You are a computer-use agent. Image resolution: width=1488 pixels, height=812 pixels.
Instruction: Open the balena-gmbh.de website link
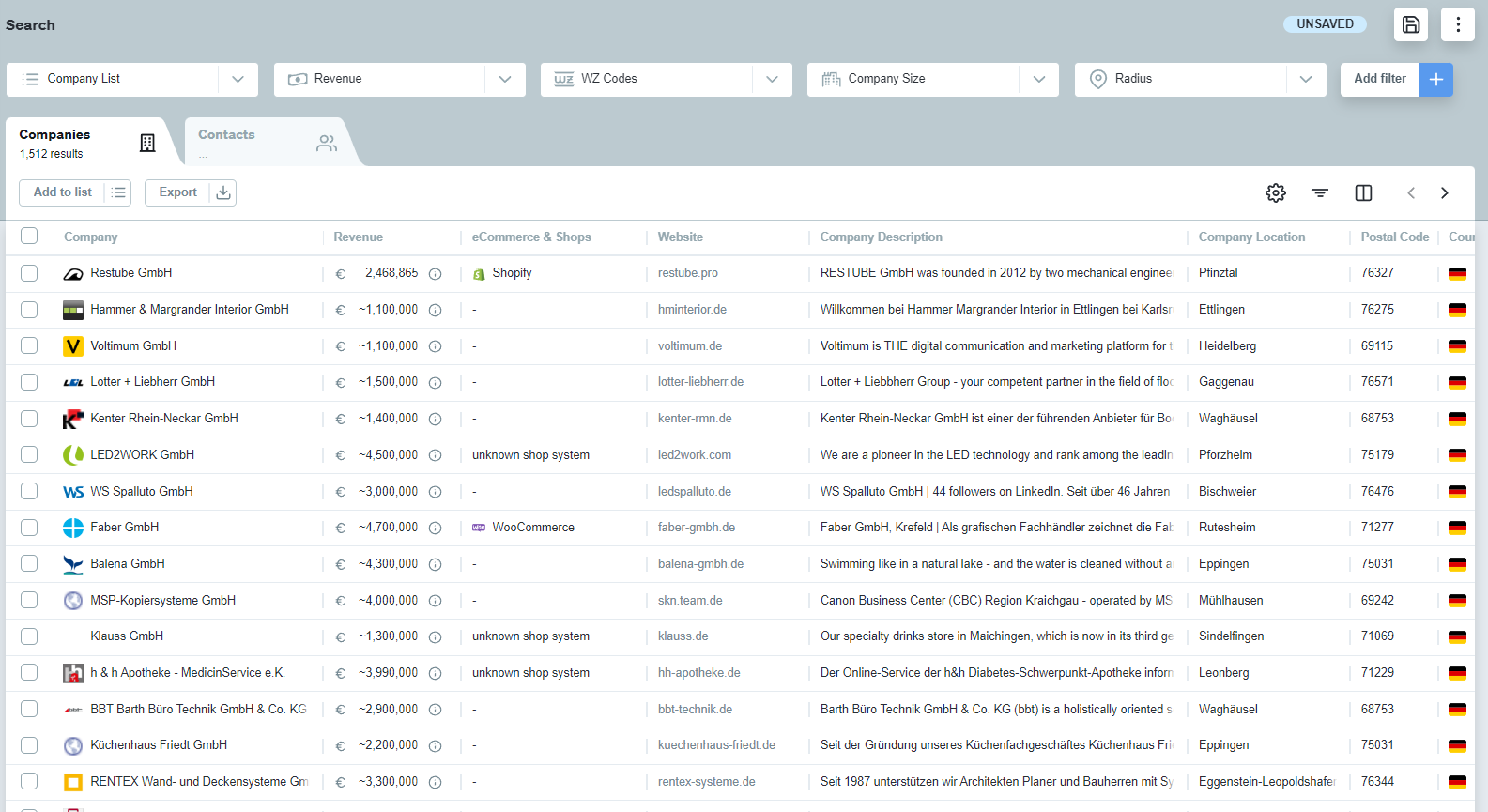pyautogui.click(x=701, y=564)
